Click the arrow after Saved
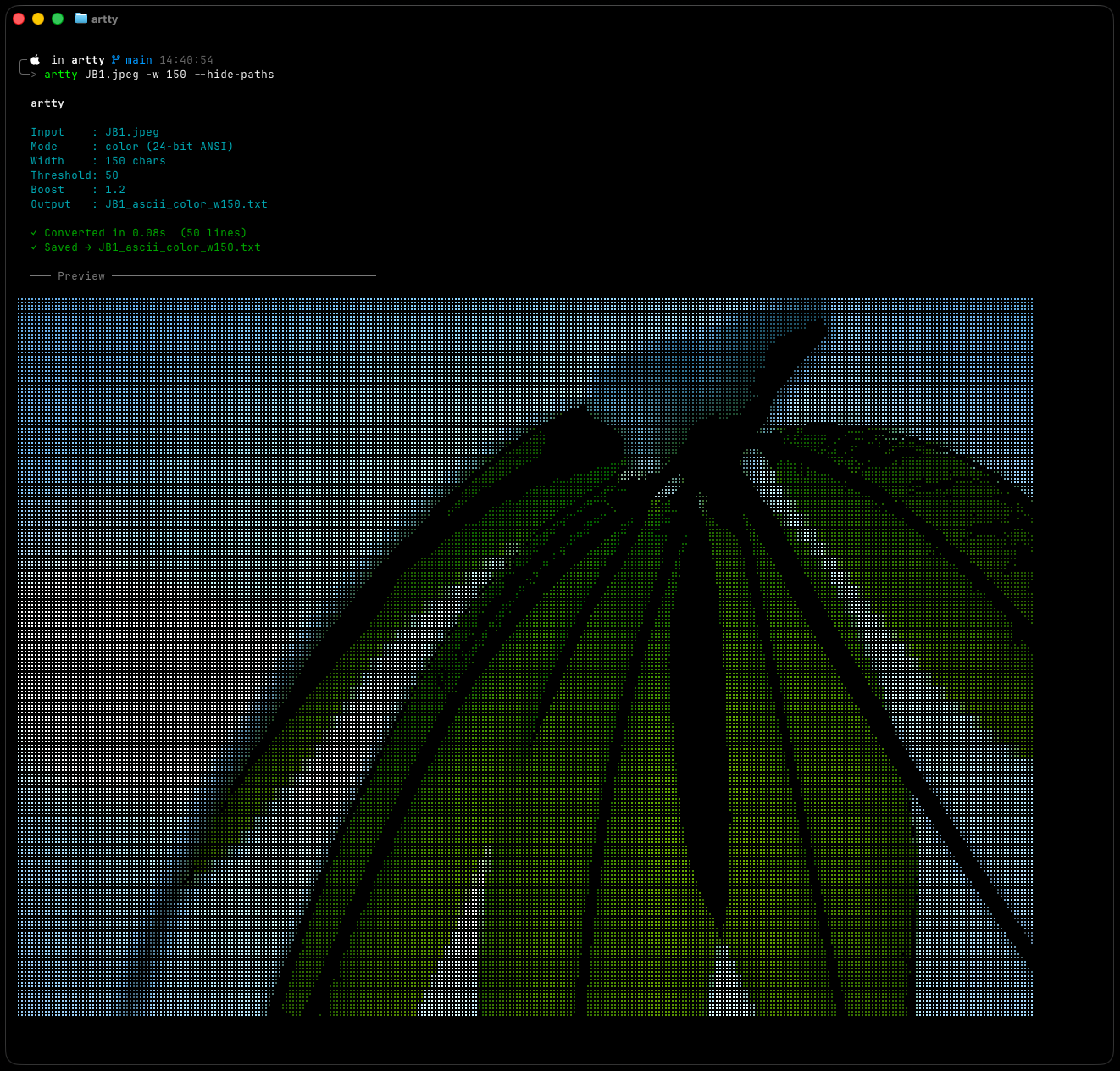 pos(88,247)
